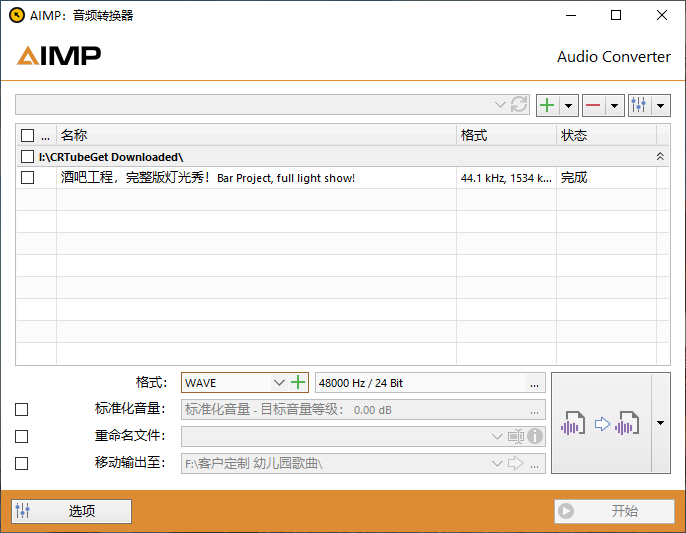Click the 开始 start button
The height and width of the screenshot is (533, 686).
tap(614, 511)
